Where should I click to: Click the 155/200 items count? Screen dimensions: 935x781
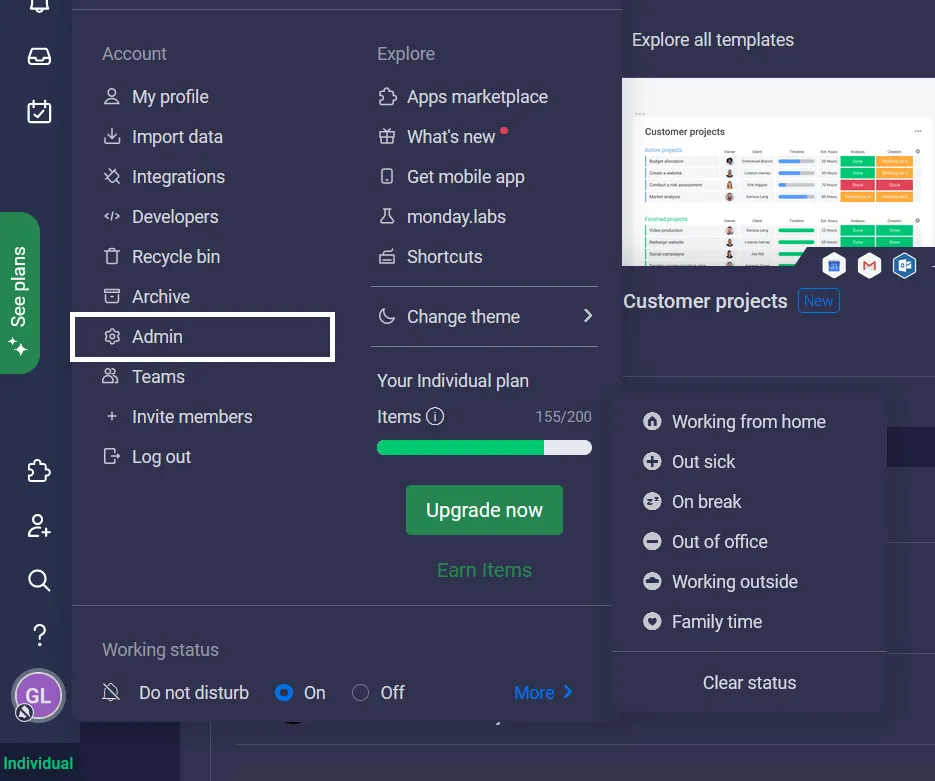pos(564,416)
